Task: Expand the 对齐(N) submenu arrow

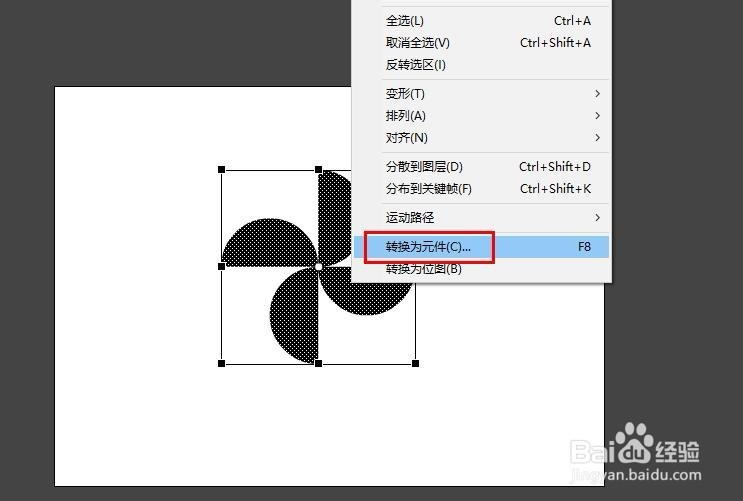Action: [597, 137]
